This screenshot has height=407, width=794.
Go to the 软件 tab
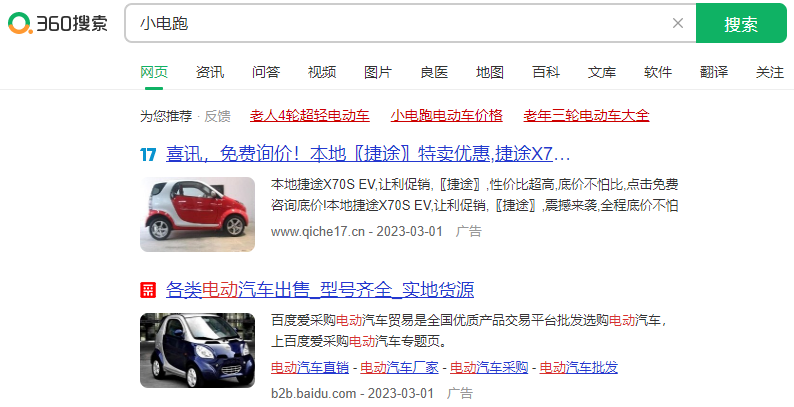(658, 72)
